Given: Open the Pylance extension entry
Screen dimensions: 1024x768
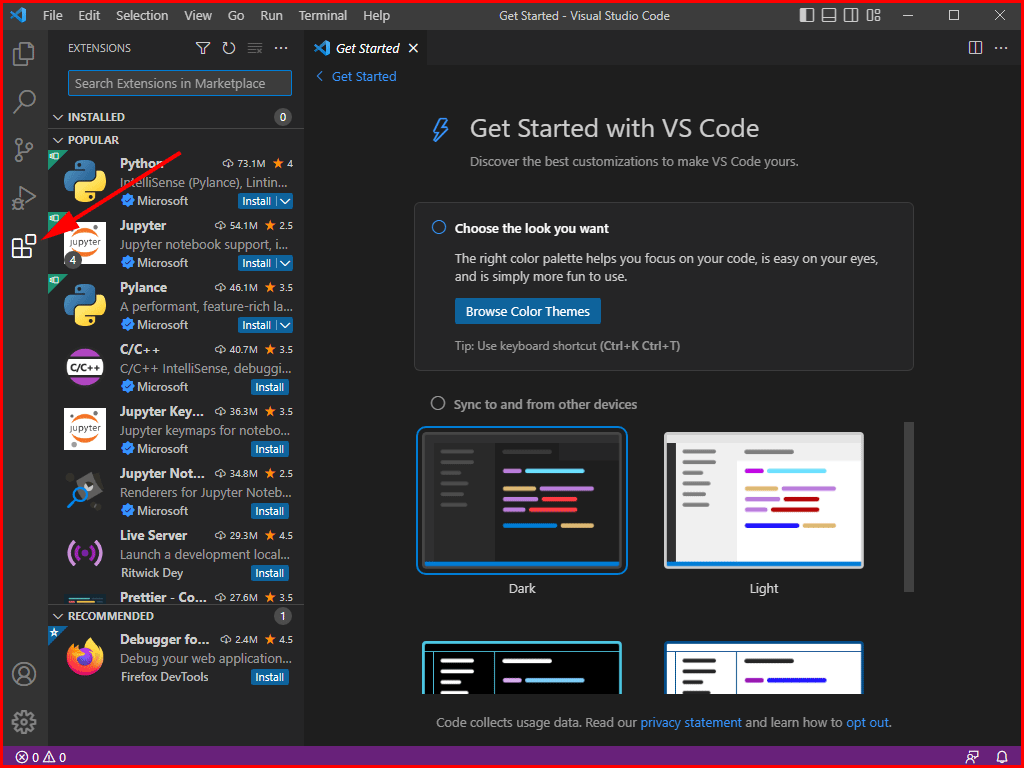Looking at the screenshot, I should click(176, 306).
